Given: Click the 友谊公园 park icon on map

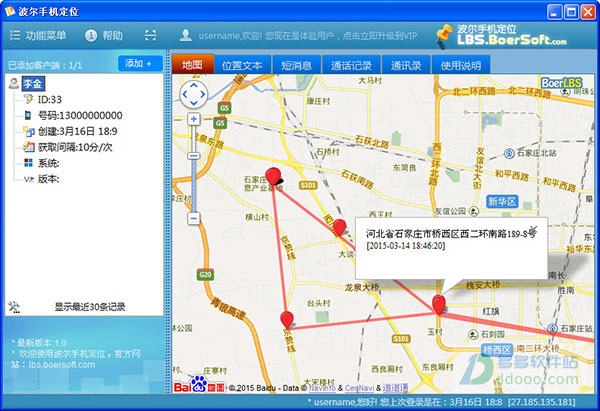Looking at the screenshot, I should 474,211.
